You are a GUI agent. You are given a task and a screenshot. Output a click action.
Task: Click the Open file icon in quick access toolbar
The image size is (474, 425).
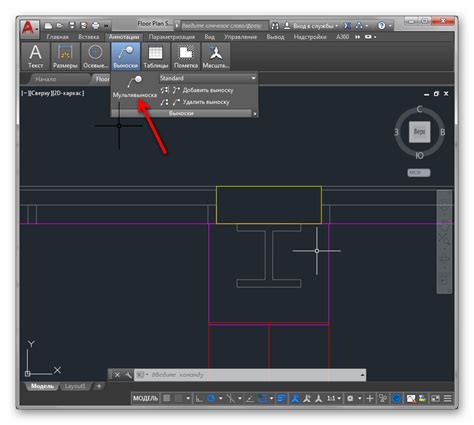60,25
